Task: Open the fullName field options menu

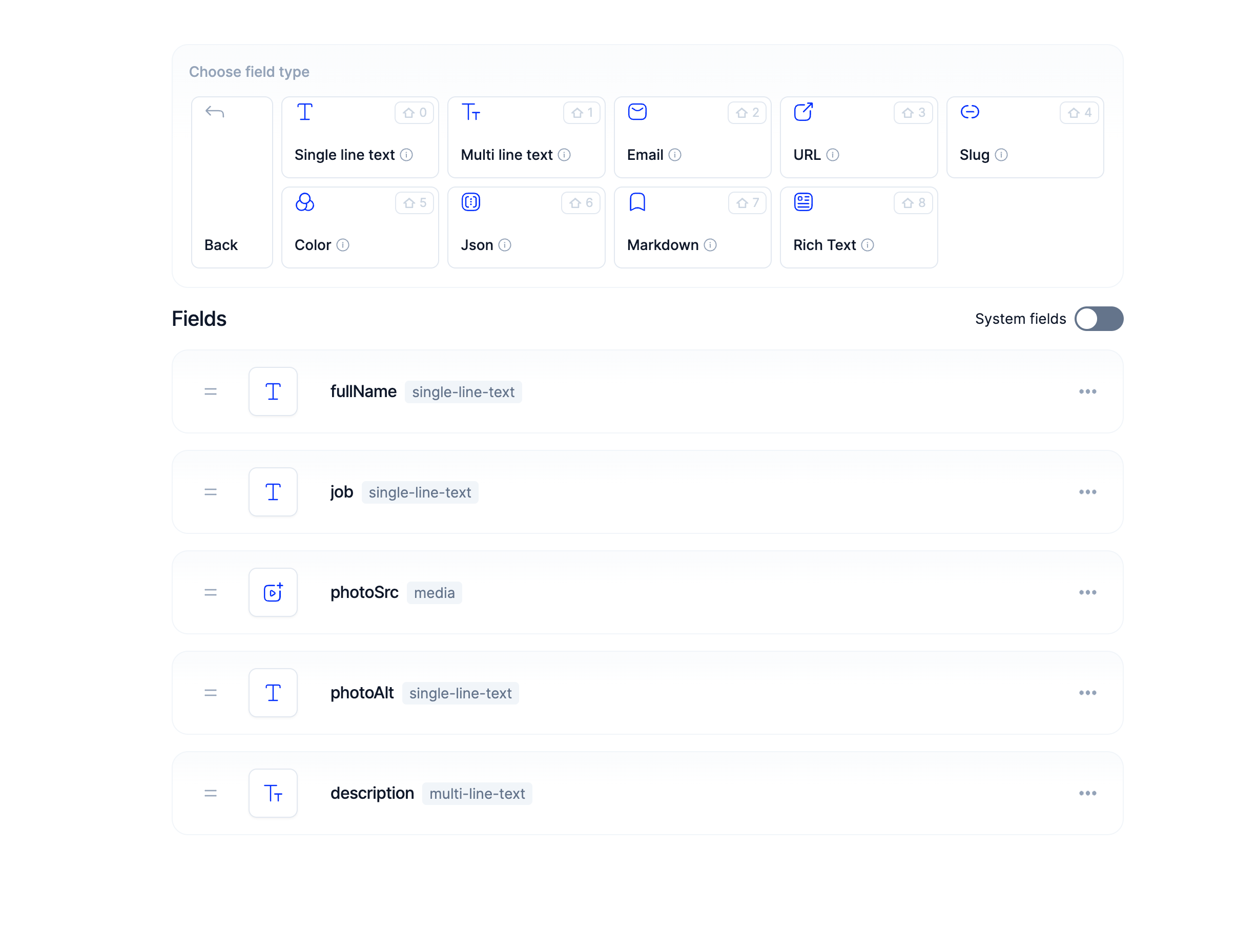Action: (1087, 392)
